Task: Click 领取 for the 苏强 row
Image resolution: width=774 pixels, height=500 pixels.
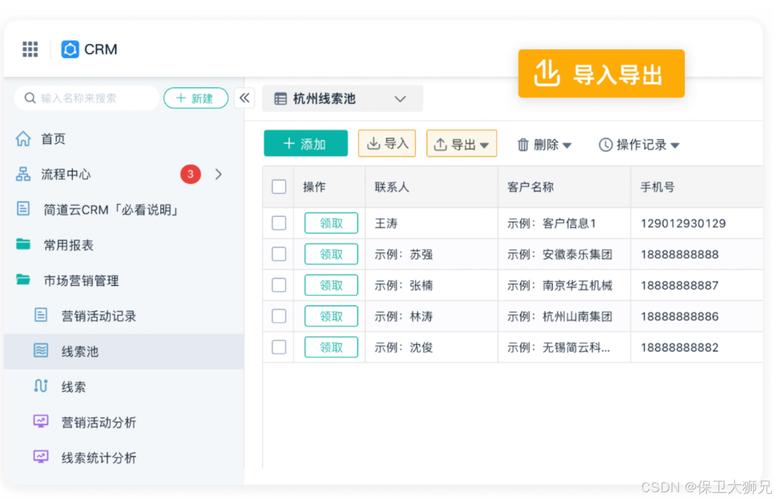Action: 331,254
